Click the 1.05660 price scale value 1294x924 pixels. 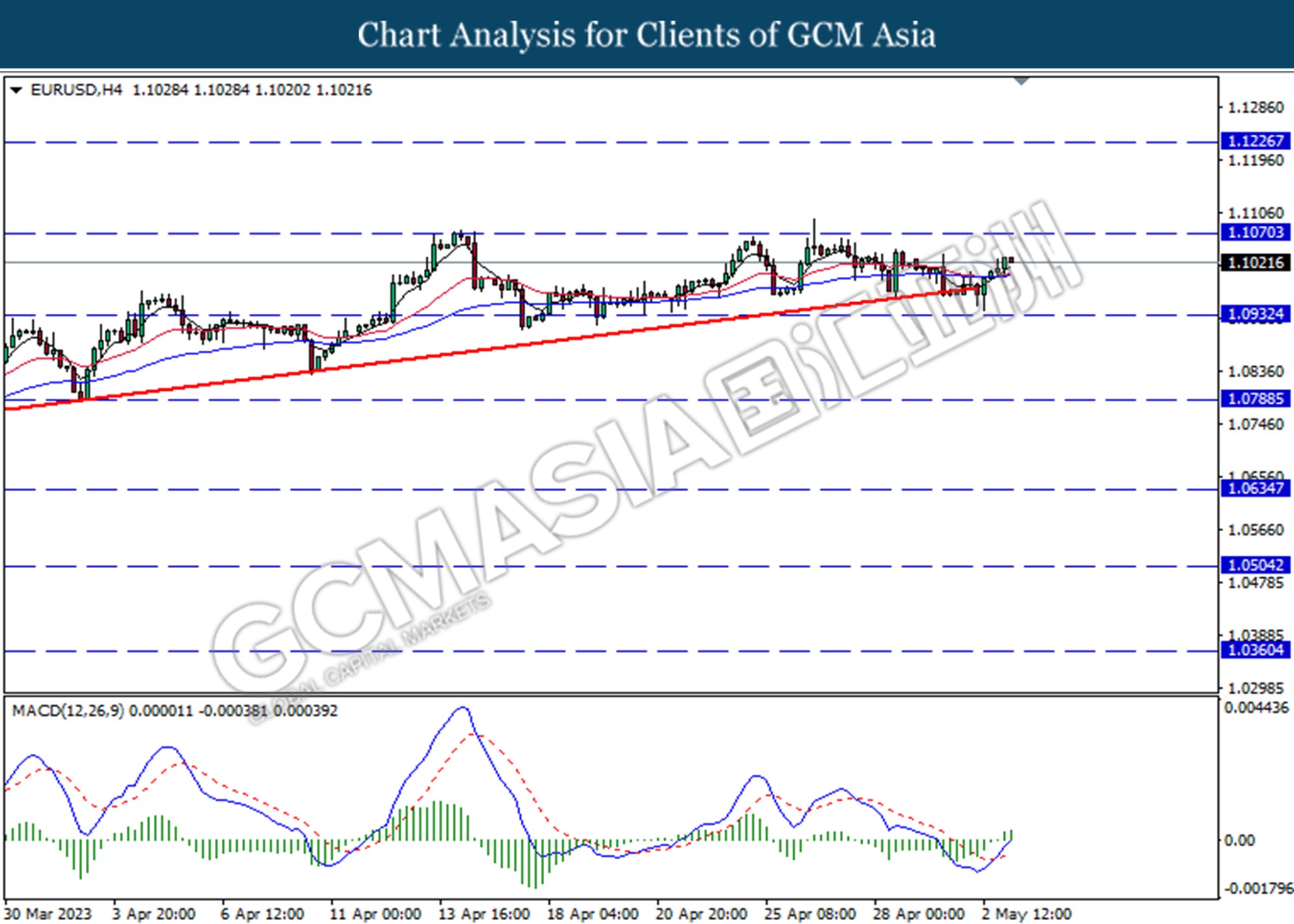1256,530
